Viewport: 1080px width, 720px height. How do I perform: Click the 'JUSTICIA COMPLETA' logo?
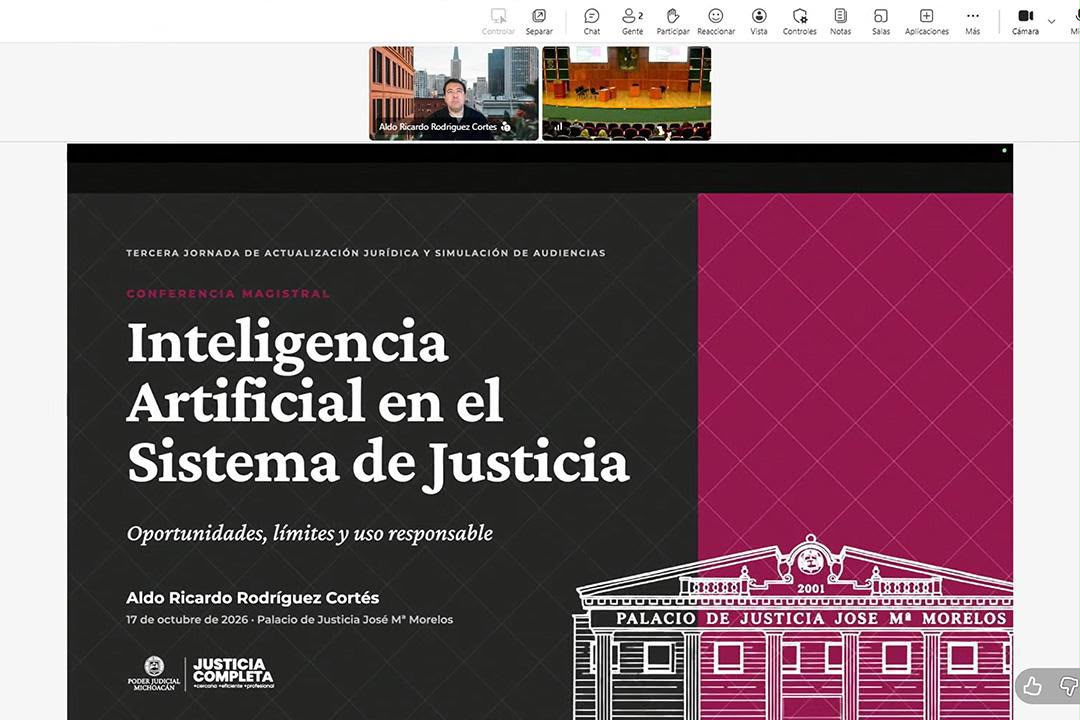[233, 672]
